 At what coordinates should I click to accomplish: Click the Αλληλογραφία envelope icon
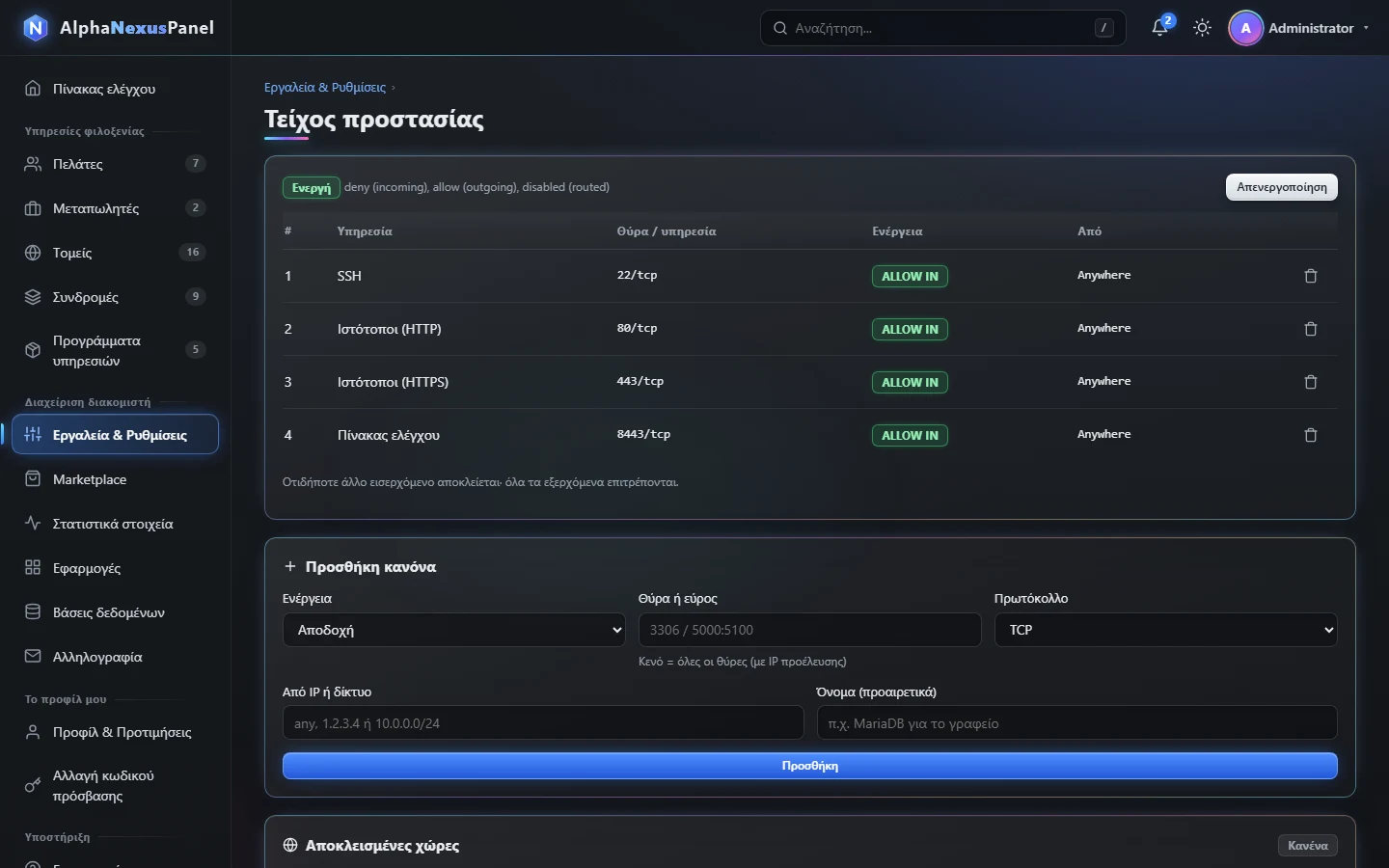click(33, 657)
